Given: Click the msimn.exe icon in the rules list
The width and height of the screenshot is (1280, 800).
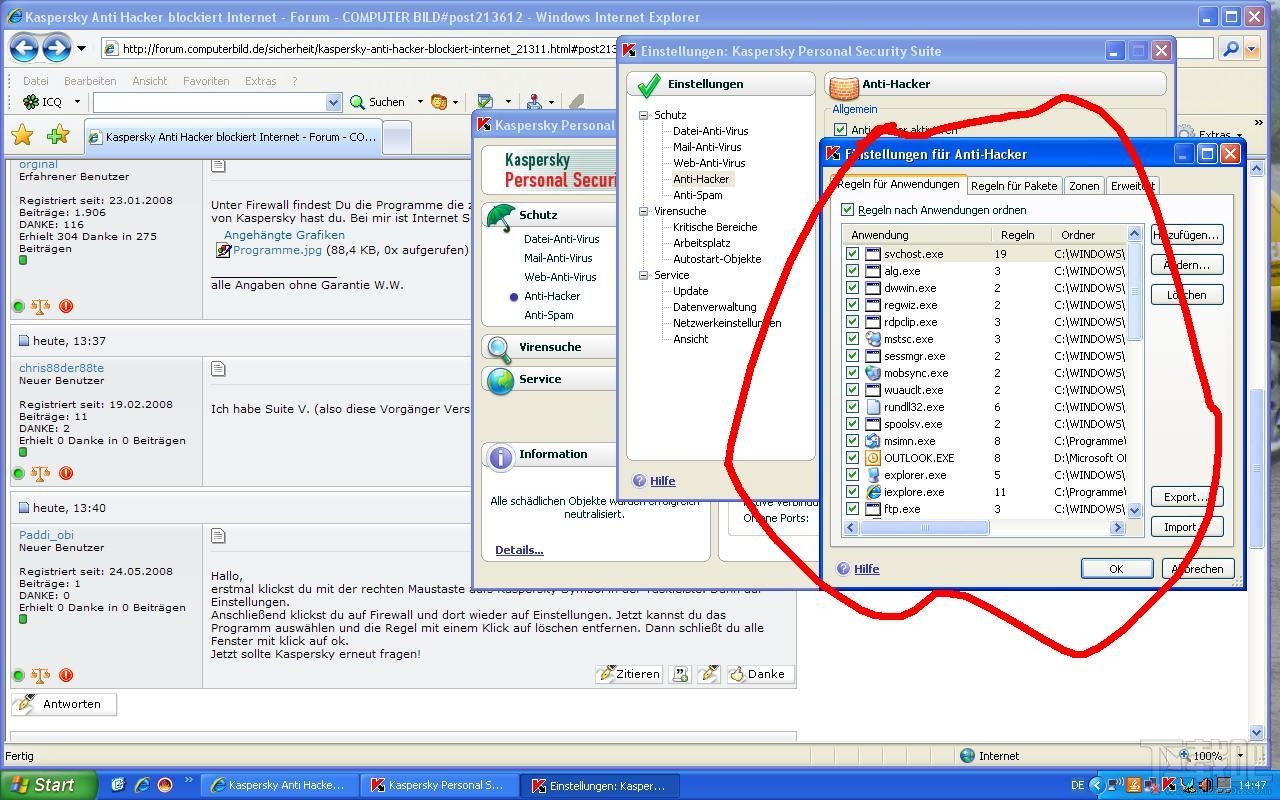Looking at the screenshot, I should [x=873, y=441].
